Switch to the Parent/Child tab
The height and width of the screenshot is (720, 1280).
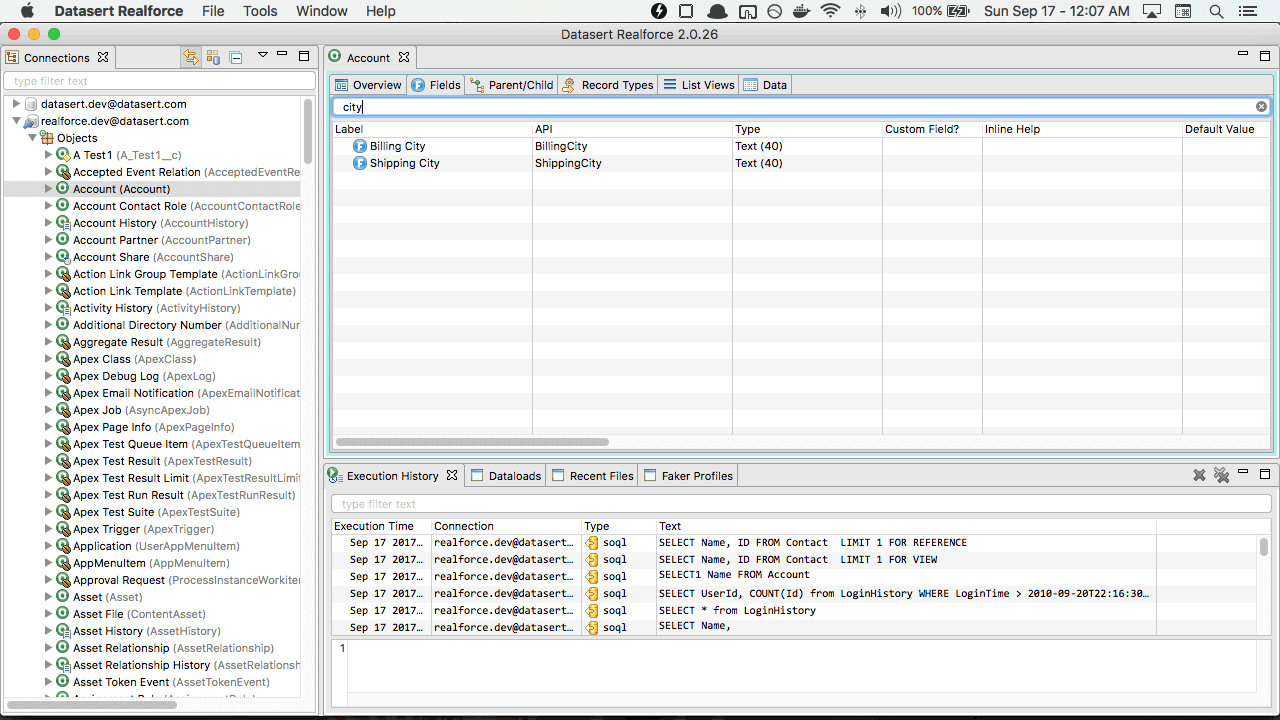(x=511, y=85)
